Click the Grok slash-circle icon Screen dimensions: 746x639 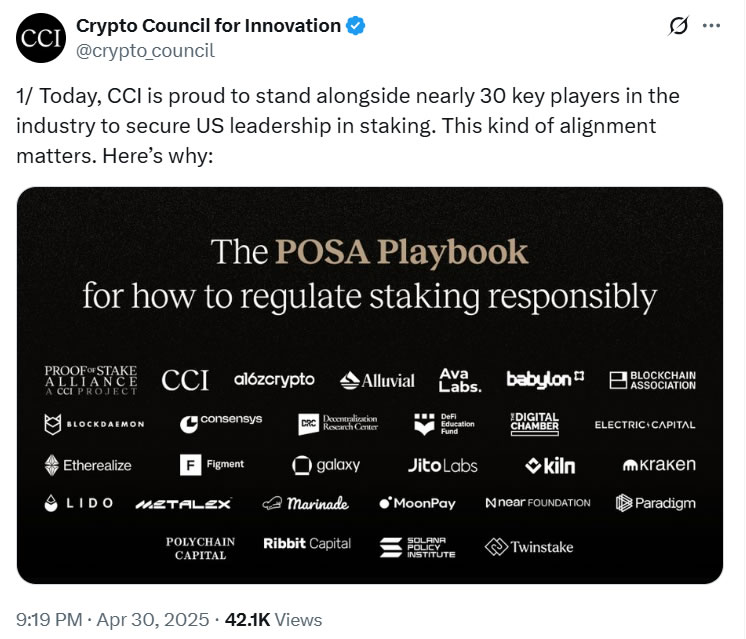[677, 27]
